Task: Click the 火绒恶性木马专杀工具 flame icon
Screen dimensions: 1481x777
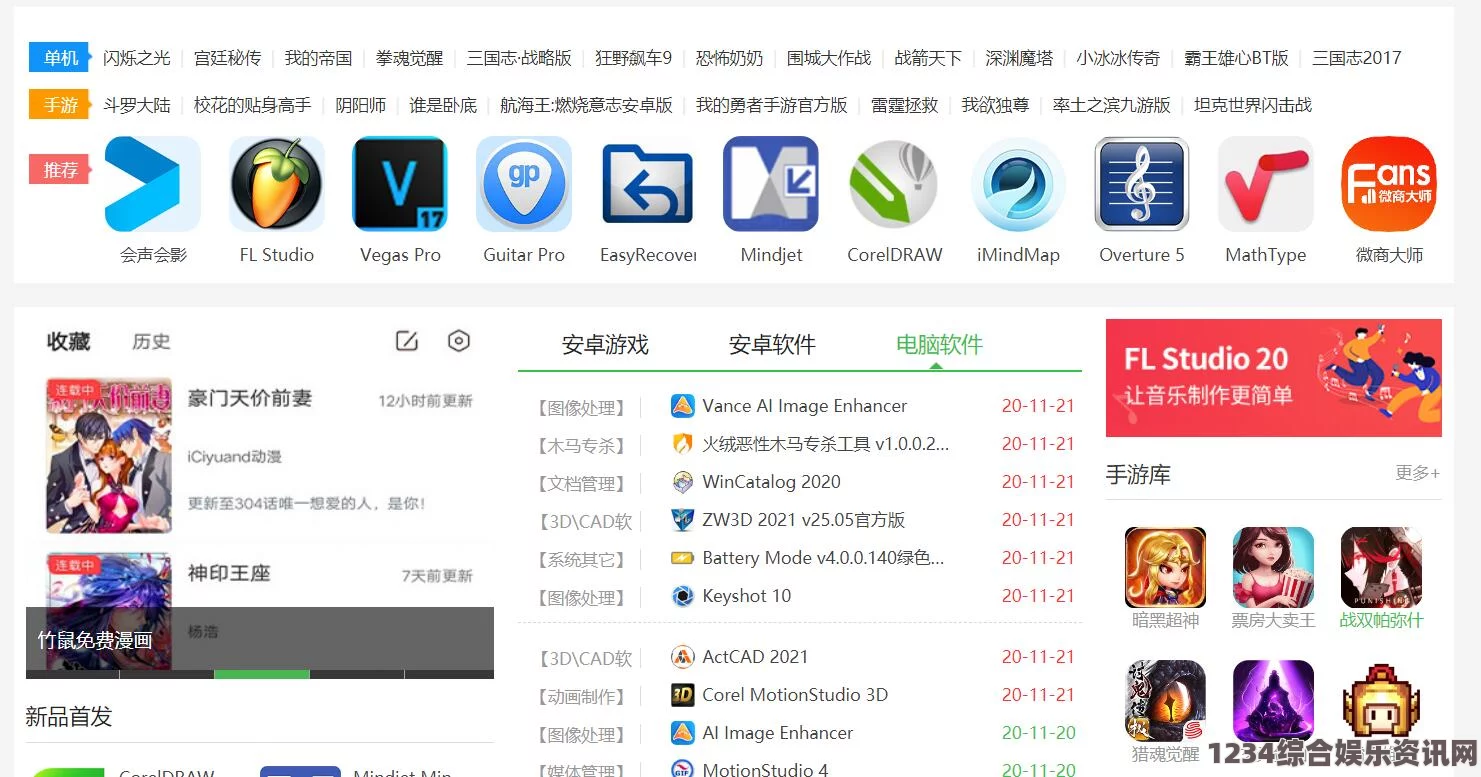Action: pyautogui.click(x=682, y=444)
